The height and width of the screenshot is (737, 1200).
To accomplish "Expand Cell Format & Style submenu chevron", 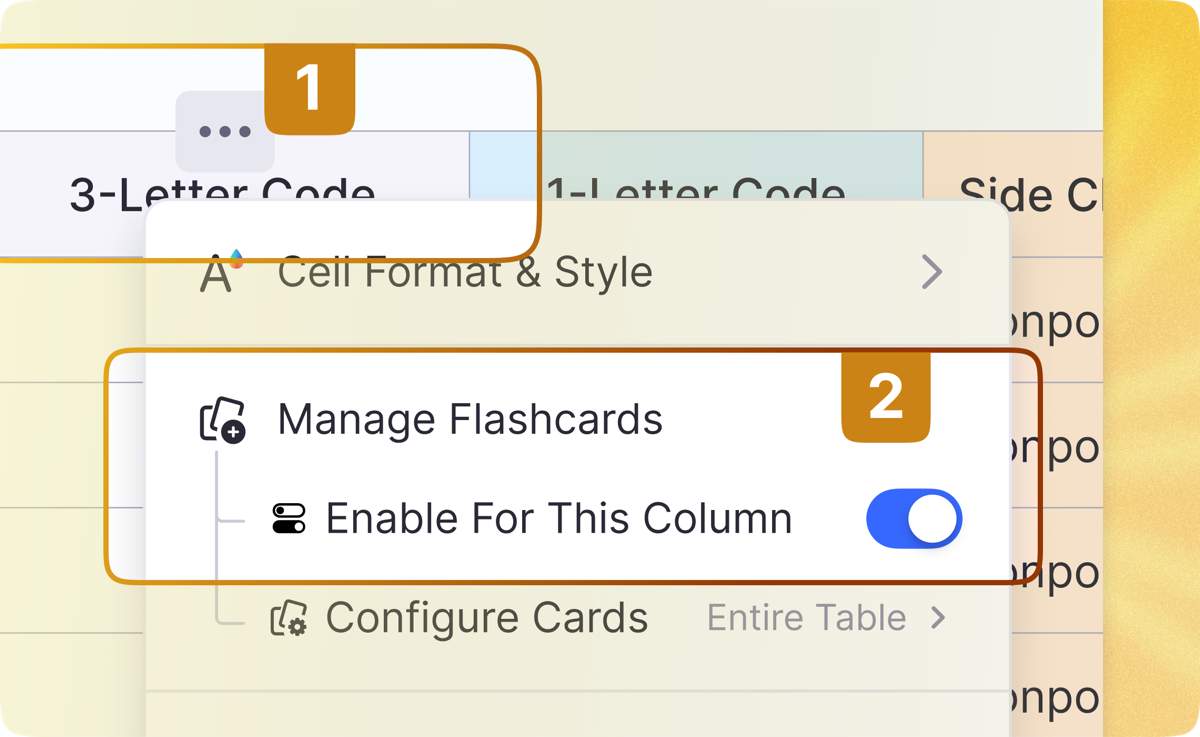I will 932,272.
